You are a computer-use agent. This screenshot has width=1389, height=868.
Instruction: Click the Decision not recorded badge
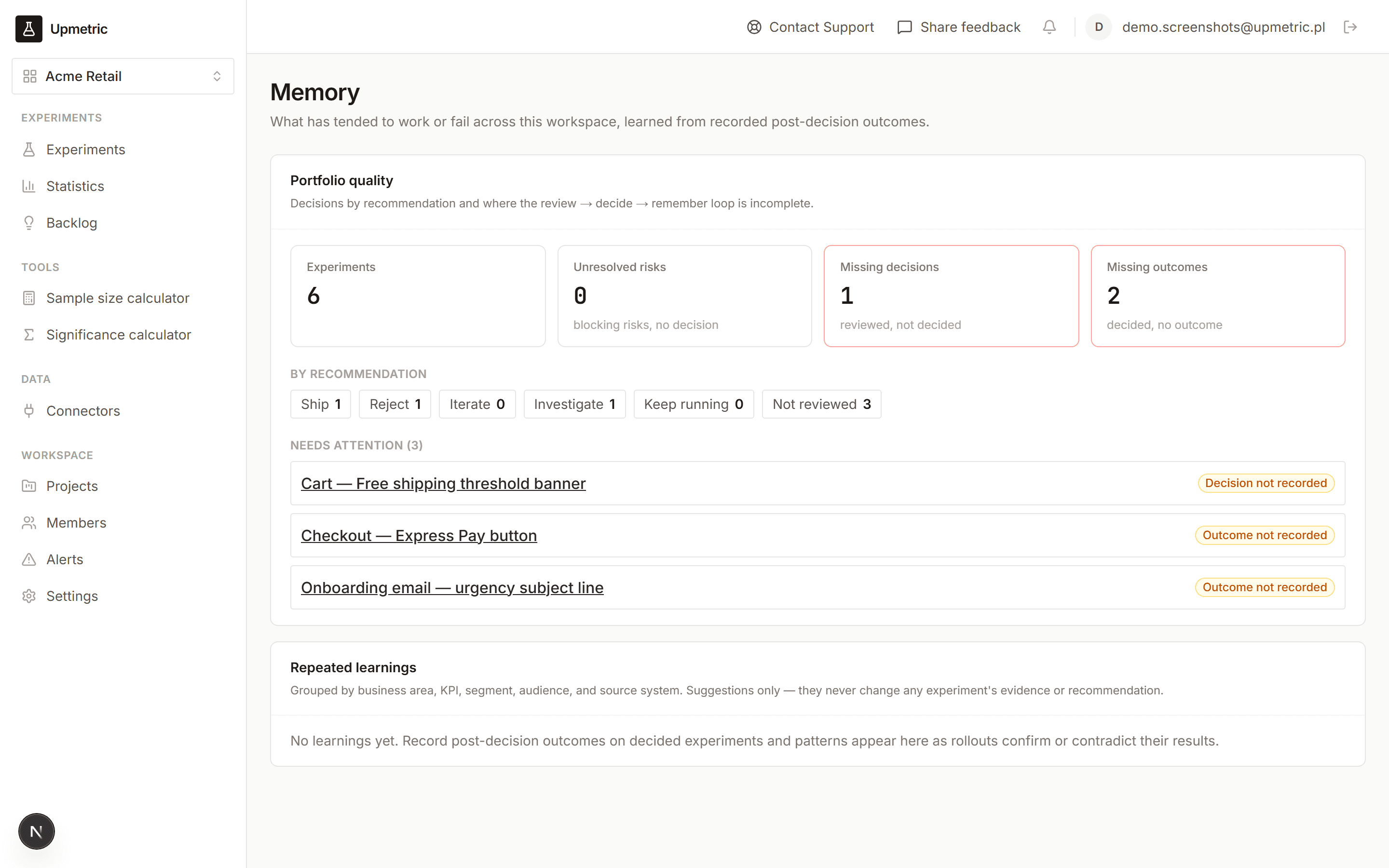[x=1266, y=483]
